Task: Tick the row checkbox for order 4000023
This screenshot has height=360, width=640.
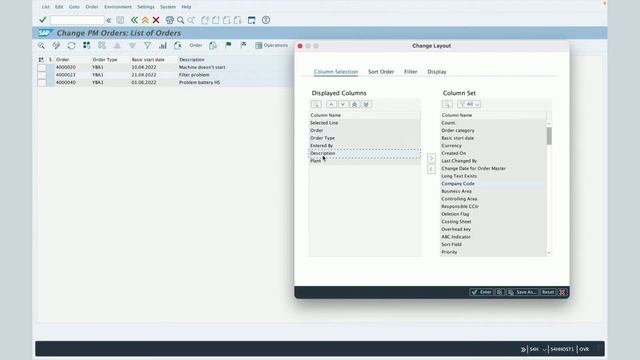Action: (42, 75)
